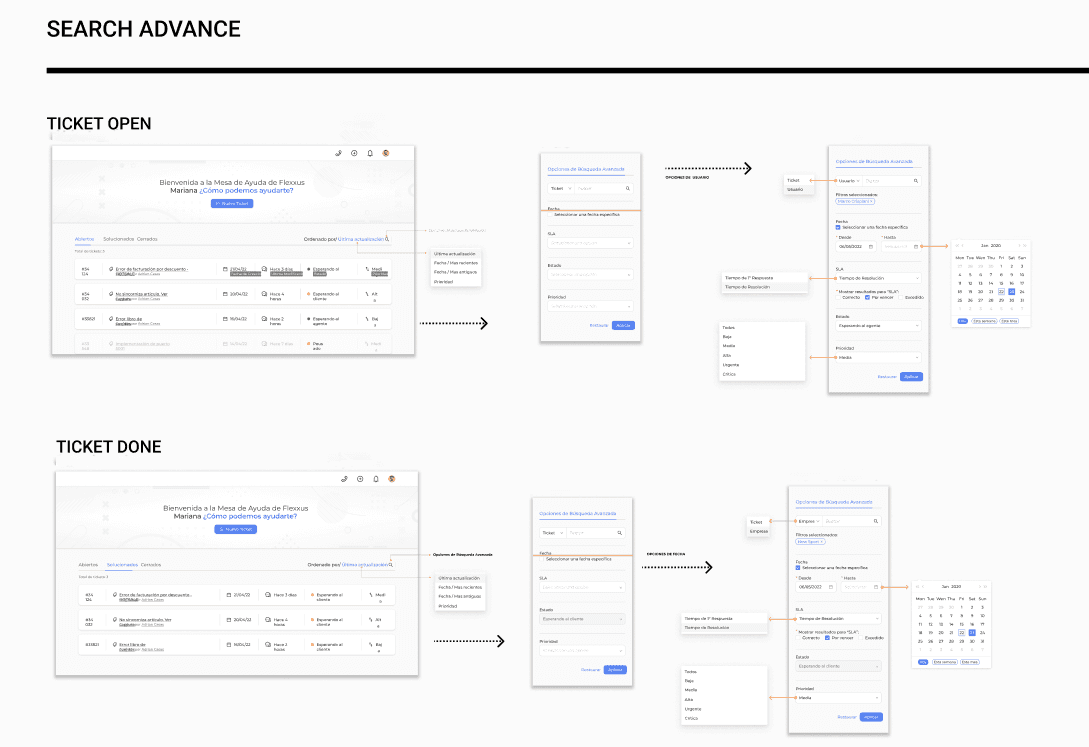This screenshot has height=747, width=1089.
Task: Uncheck 'Seleccionar una fecha específica' in Ticket Done expanded panel
Action: 798,567
